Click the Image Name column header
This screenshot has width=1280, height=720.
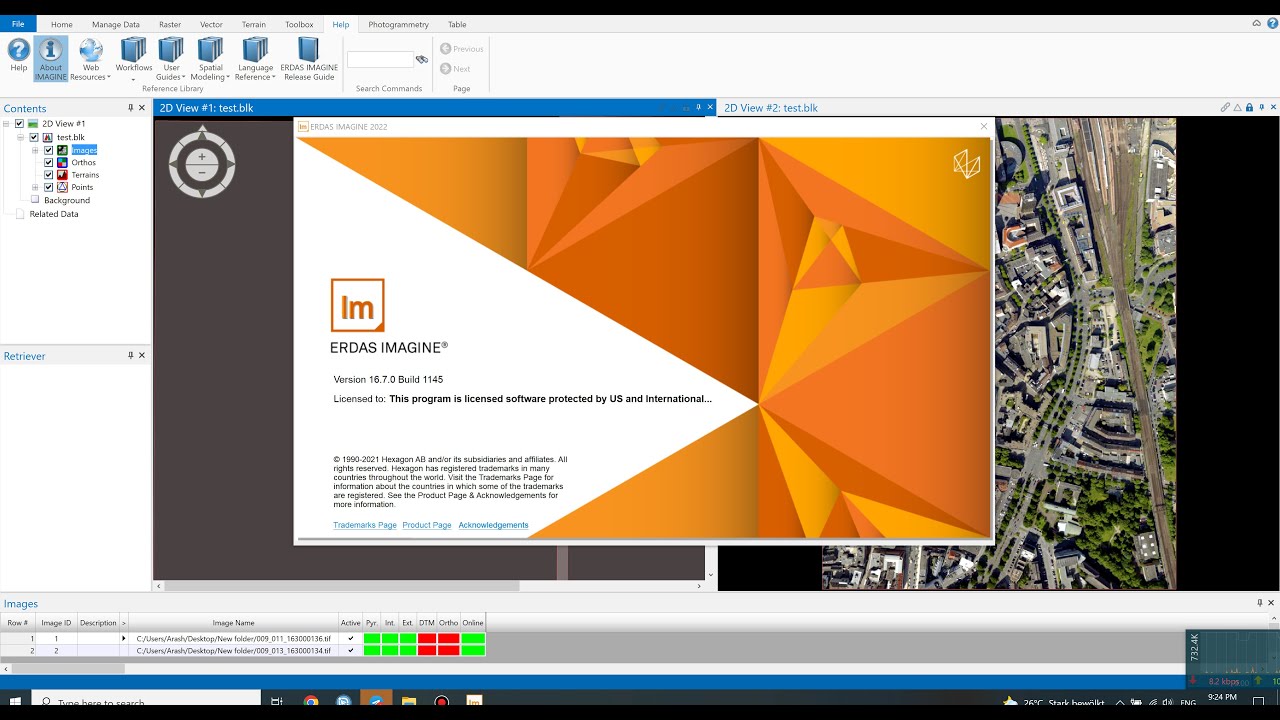pos(233,623)
